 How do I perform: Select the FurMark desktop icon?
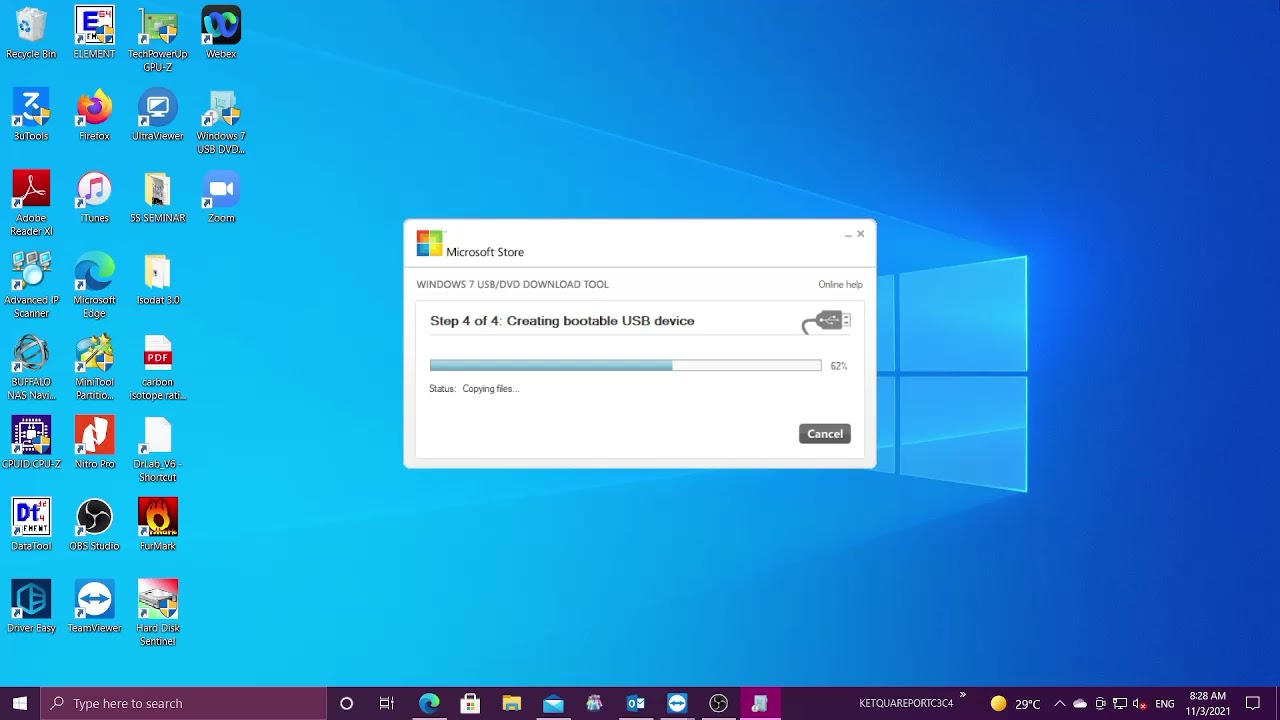(158, 525)
